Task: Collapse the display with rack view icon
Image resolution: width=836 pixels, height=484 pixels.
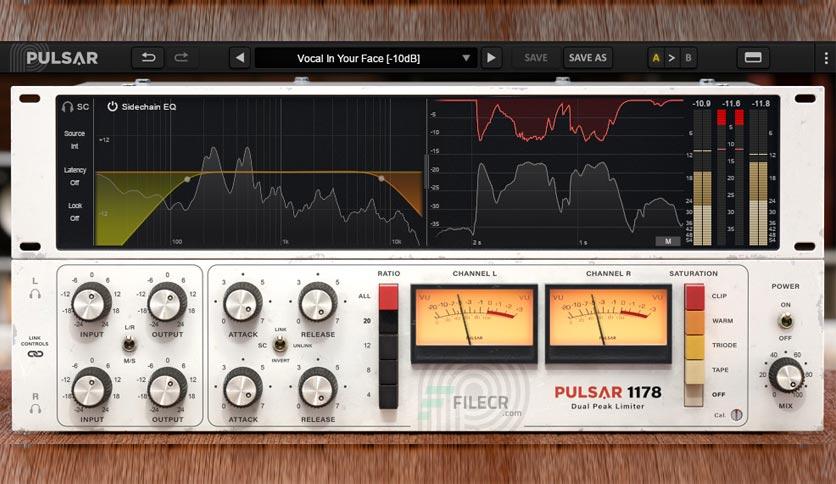Action: point(753,58)
